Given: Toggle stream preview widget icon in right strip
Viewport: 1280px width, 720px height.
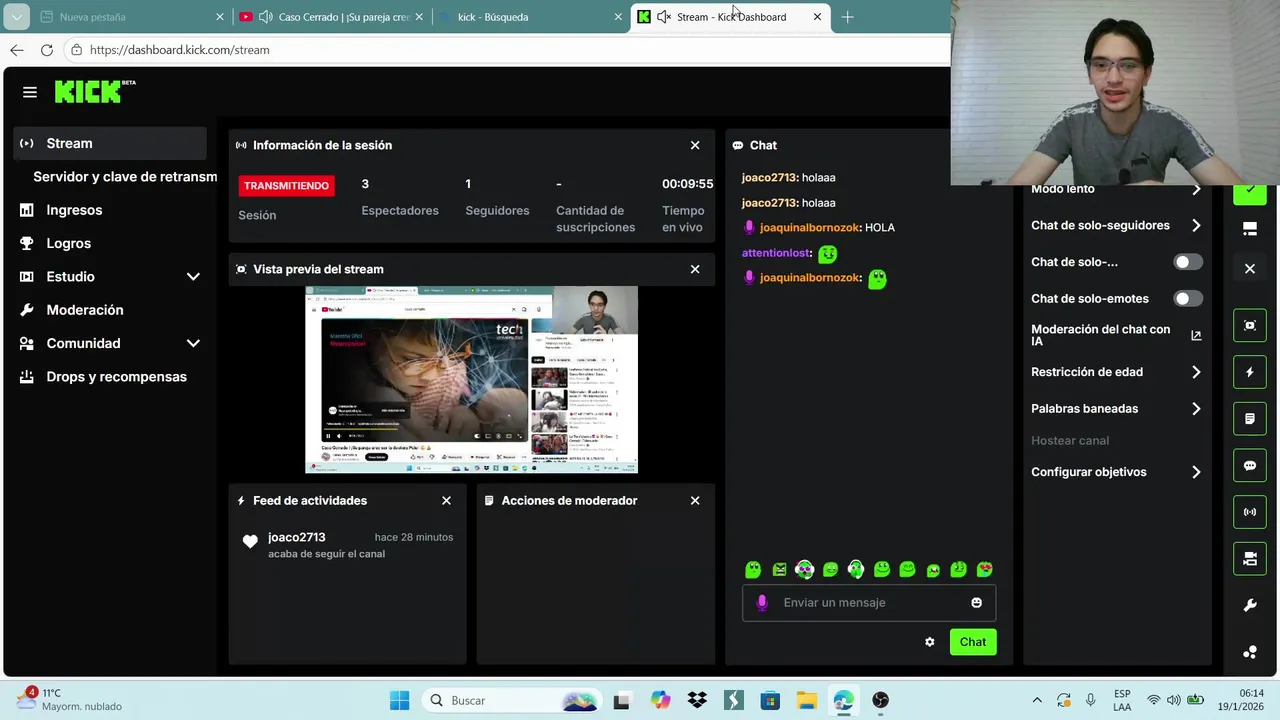Looking at the screenshot, I should coord(1250,325).
